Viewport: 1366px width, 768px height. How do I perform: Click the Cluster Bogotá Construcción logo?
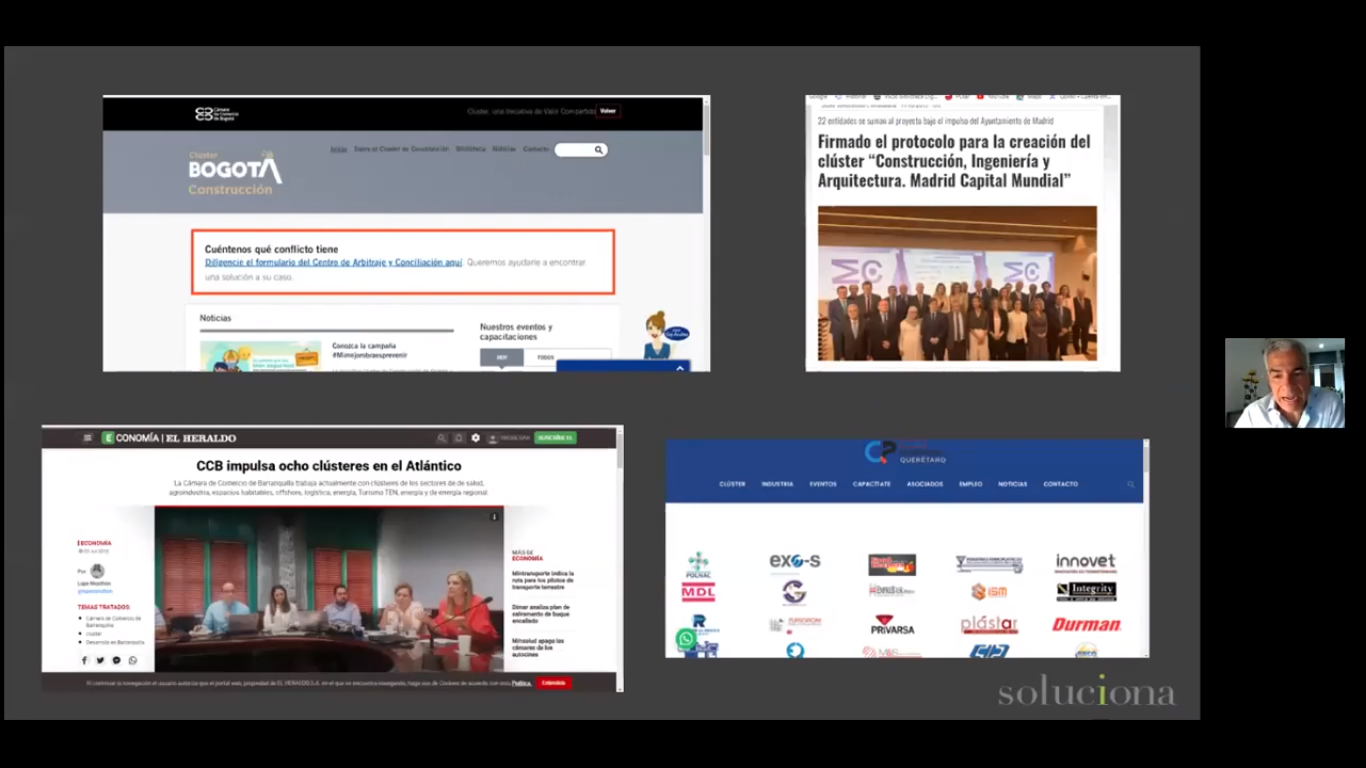click(235, 173)
